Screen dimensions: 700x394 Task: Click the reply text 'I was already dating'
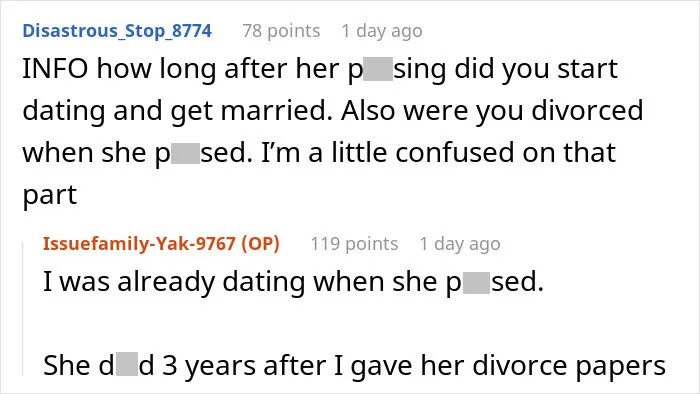point(175,282)
